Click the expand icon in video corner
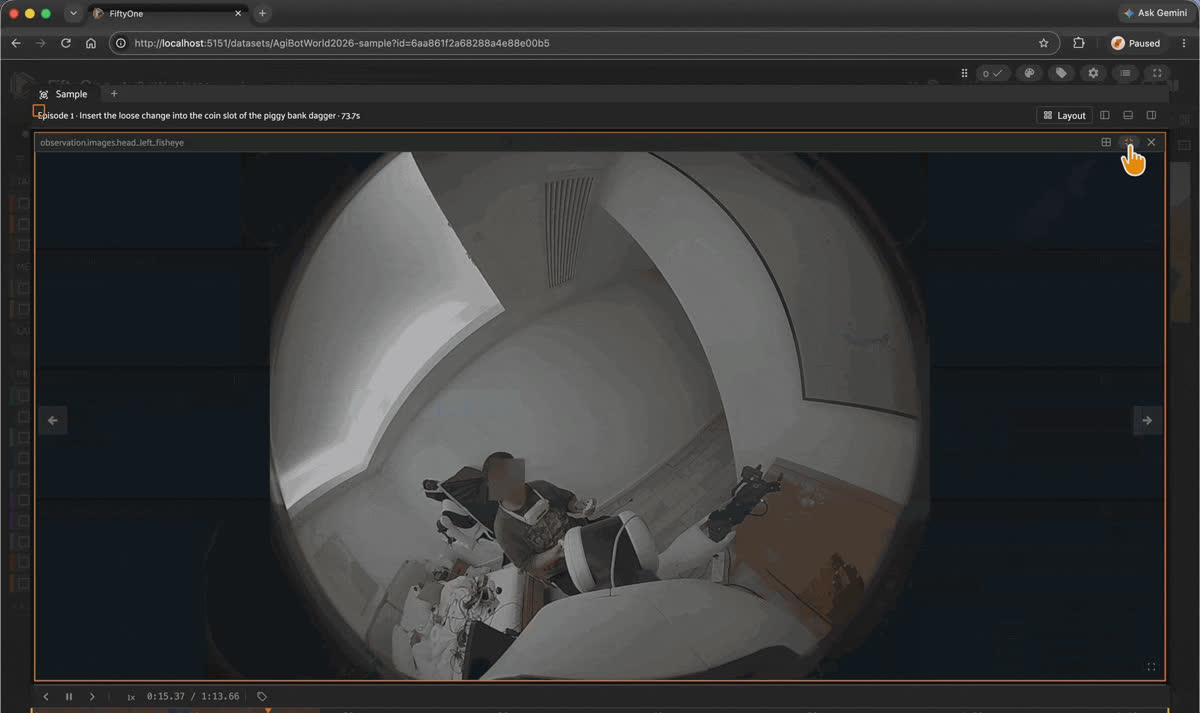Viewport: 1200px width, 713px height. pyautogui.click(x=1151, y=667)
